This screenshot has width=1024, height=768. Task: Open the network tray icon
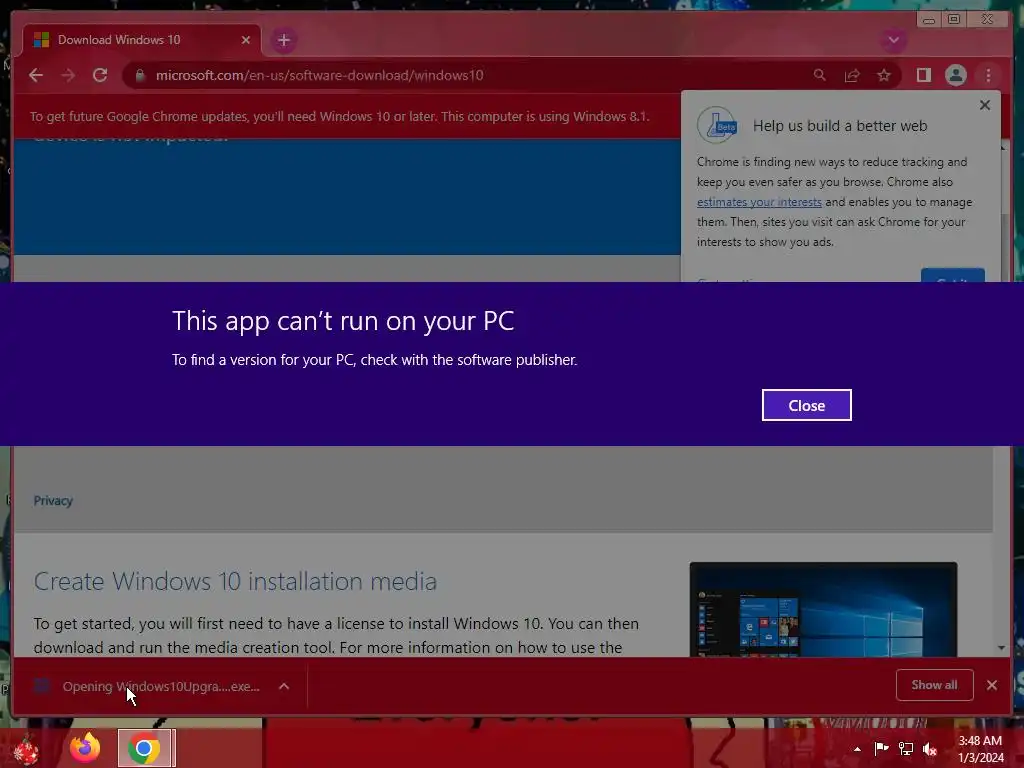pos(906,748)
